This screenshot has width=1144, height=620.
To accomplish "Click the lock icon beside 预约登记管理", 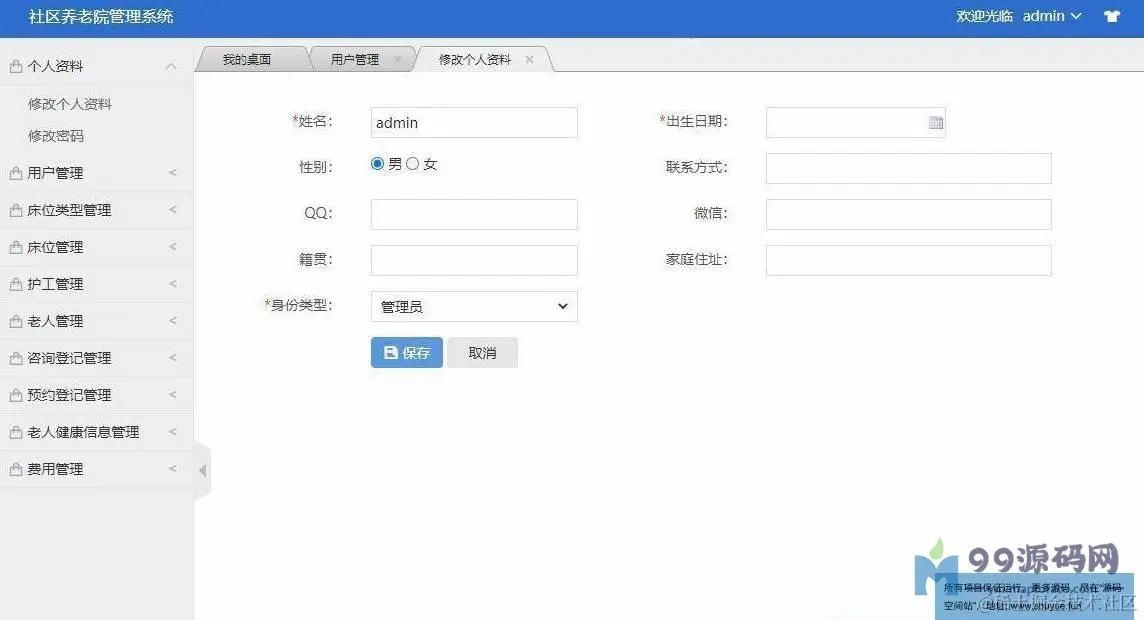I will [x=15, y=395].
